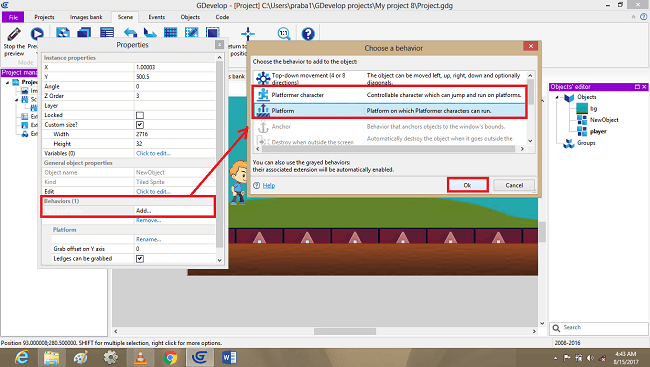Click the Undo arrow icon
The height and width of the screenshot is (367, 650).
click(130, 33)
